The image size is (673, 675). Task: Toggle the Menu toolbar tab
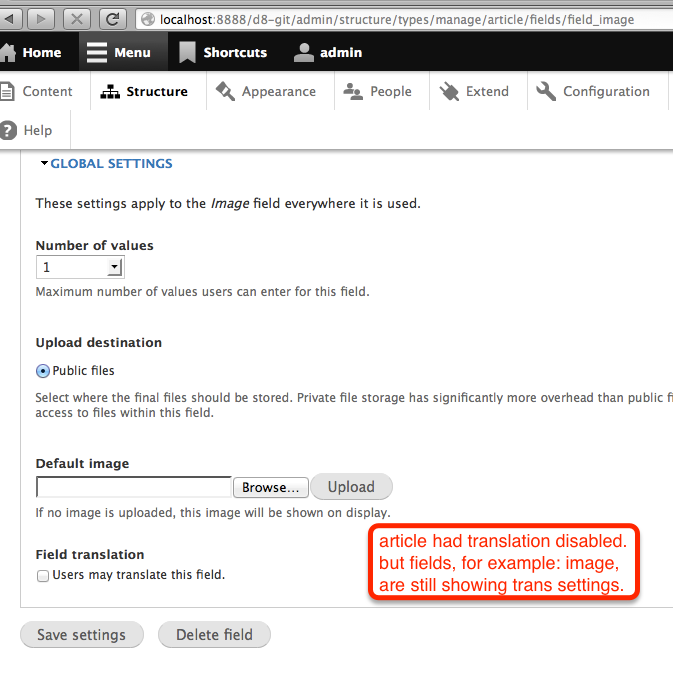[x=123, y=52]
